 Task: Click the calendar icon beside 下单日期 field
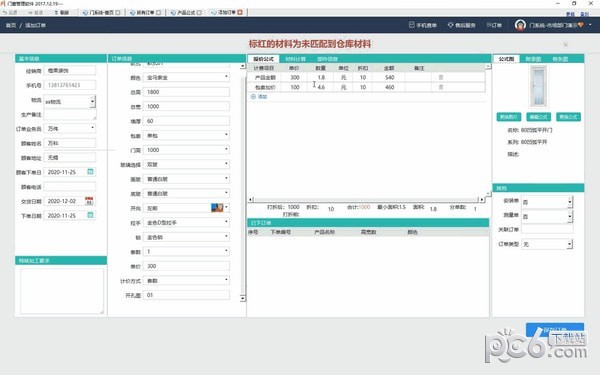[x=90, y=215]
